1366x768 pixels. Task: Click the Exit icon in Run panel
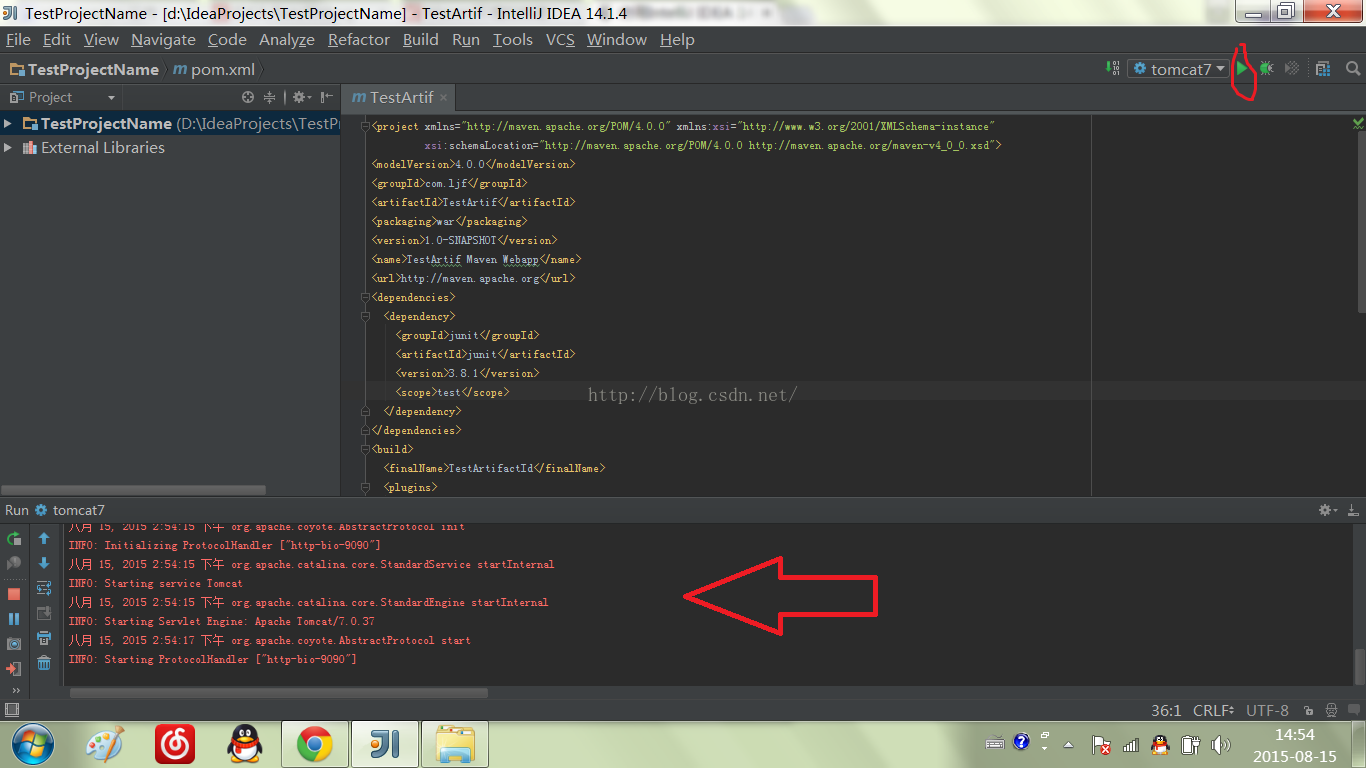point(14,668)
